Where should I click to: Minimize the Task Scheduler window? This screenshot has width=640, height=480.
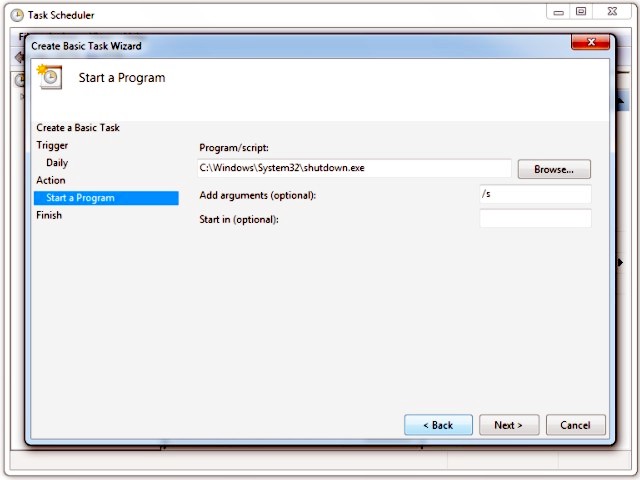558,12
